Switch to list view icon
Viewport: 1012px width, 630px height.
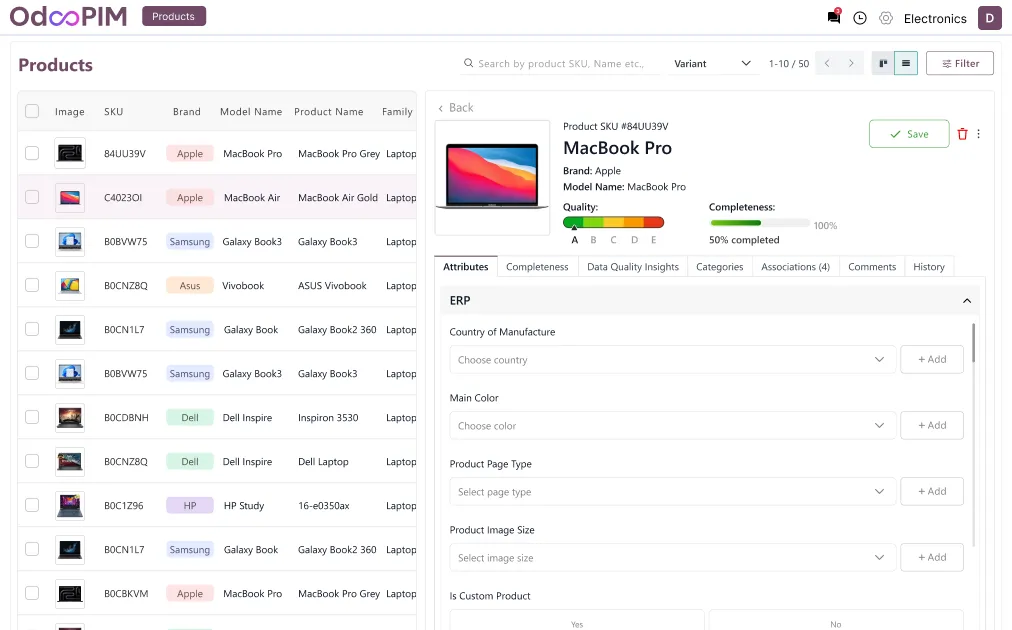coord(905,63)
